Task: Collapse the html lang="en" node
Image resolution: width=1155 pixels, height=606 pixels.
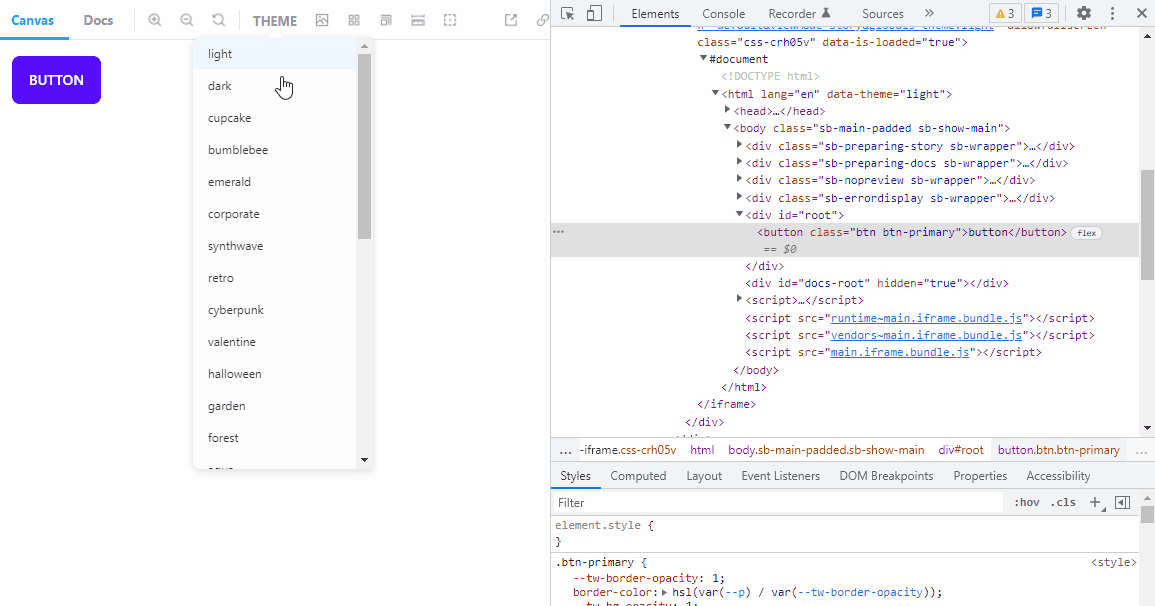Action: 715,94
